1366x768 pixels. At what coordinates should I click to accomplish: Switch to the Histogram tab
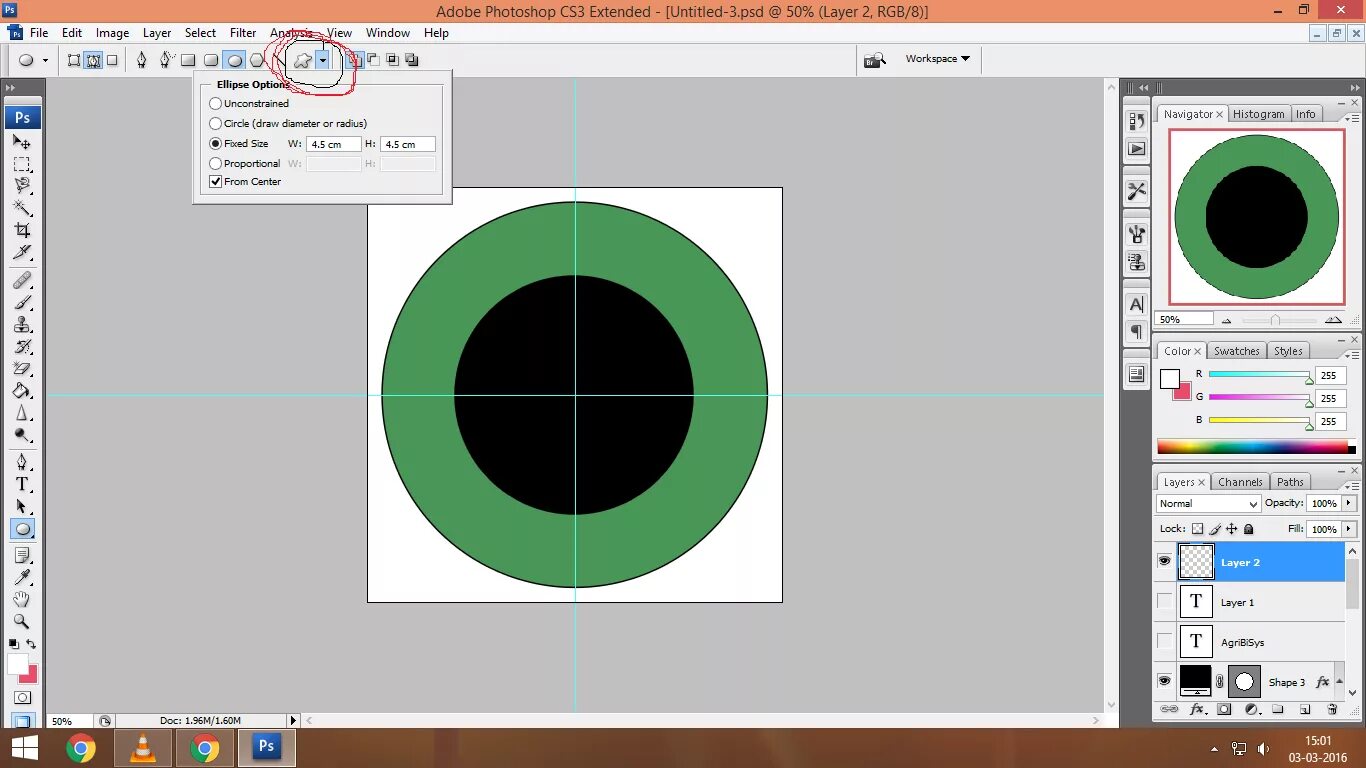pos(1258,114)
